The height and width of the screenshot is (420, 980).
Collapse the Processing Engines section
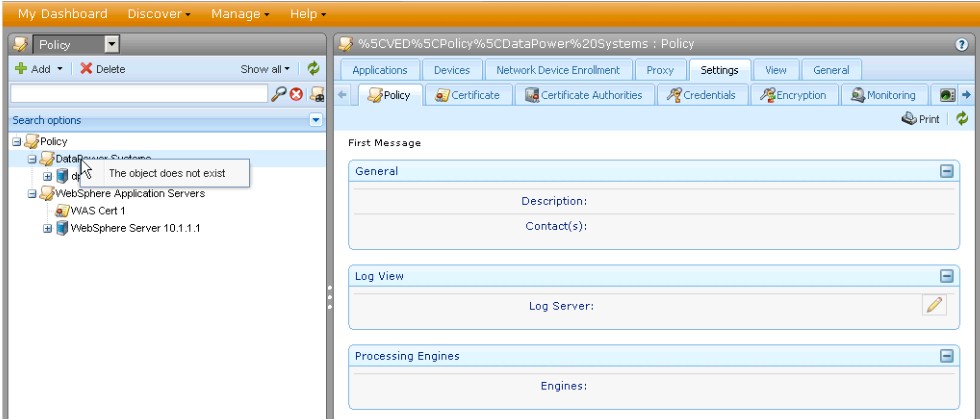pyautogui.click(x=947, y=356)
